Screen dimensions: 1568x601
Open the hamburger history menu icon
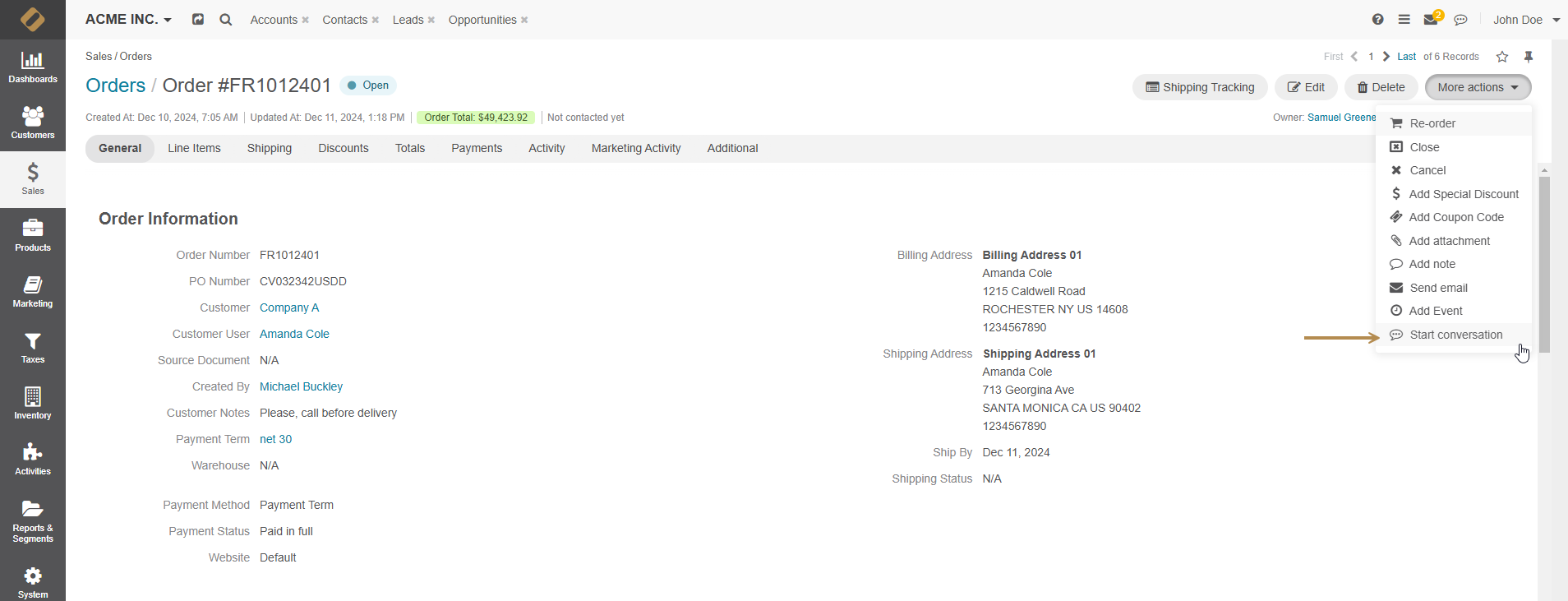click(1404, 20)
